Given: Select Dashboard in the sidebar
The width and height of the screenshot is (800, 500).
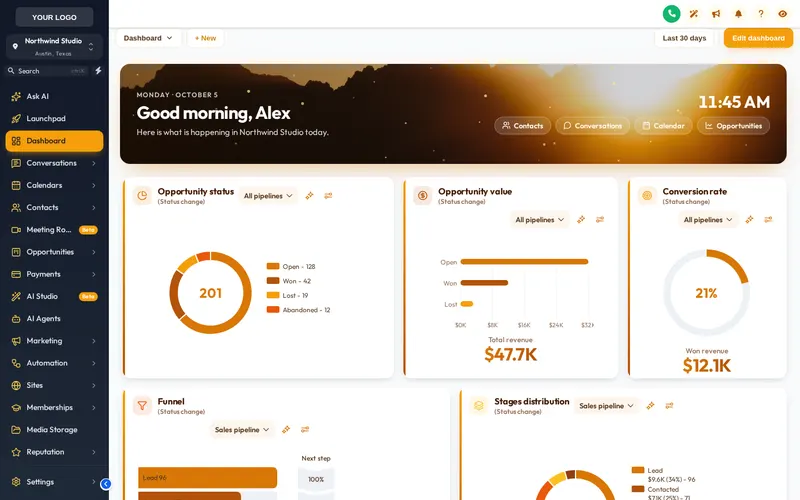Looking at the screenshot, I should coord(54,141).
